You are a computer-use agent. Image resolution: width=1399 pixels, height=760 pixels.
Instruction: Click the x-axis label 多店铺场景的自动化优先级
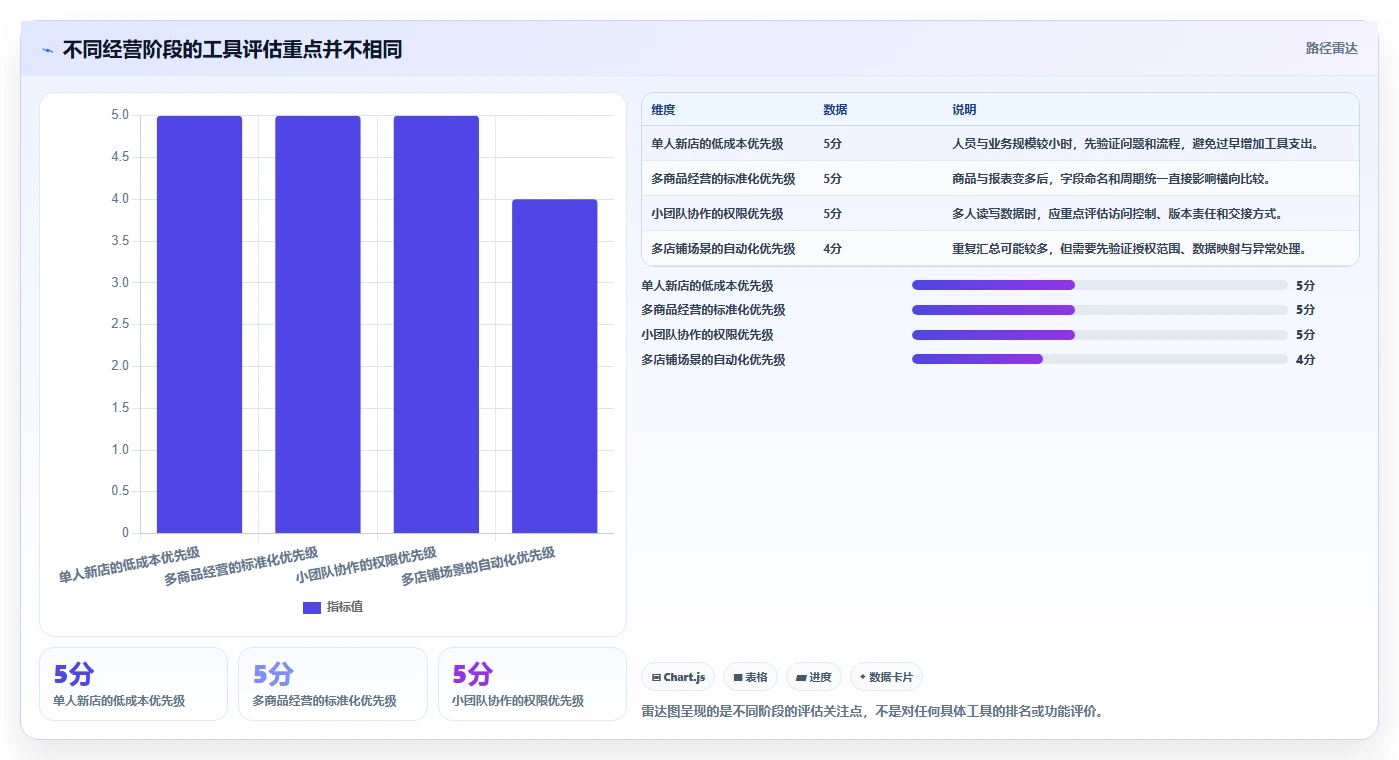click(478, 566)
